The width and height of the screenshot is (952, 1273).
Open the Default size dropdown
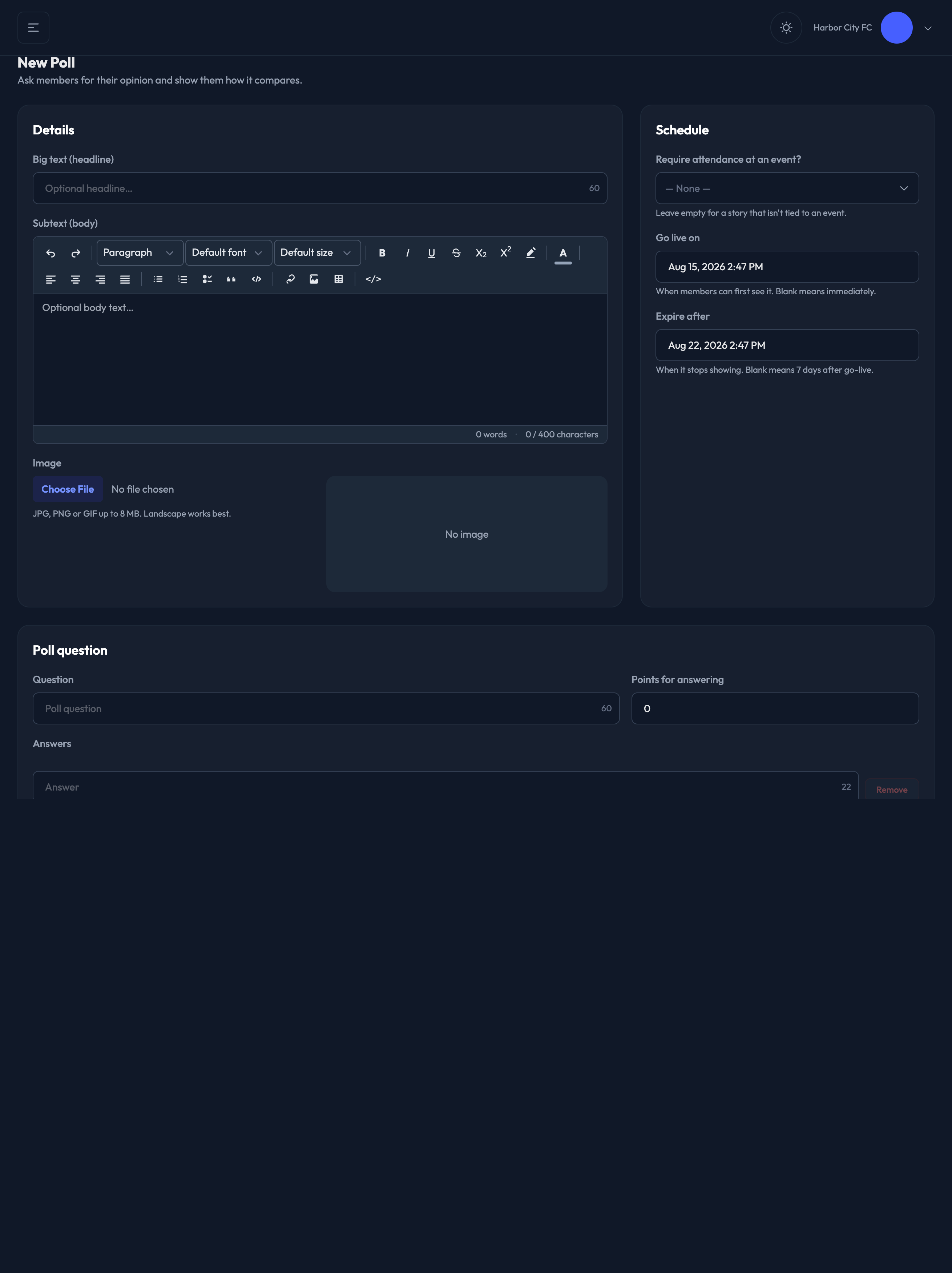pyautogui.click(x=317, y=252)
